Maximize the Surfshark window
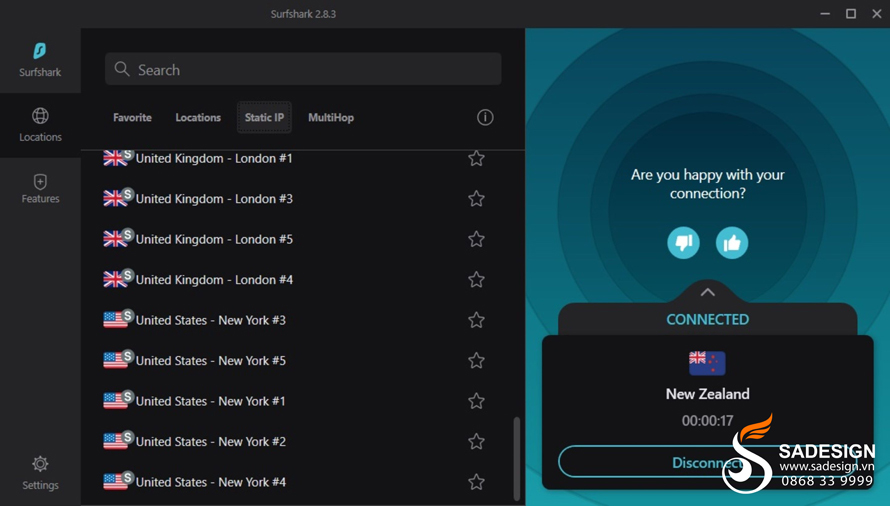This screenshot has height=506, width=890. pyautogui.click(x=851, y=14)
